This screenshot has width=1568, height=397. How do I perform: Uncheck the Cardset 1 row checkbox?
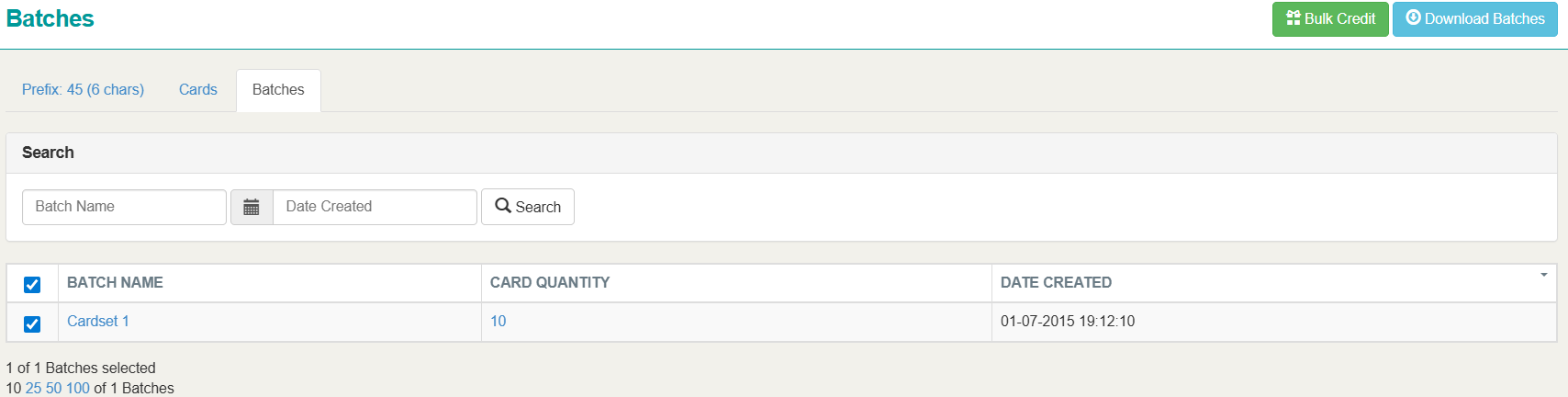point(32,323)
